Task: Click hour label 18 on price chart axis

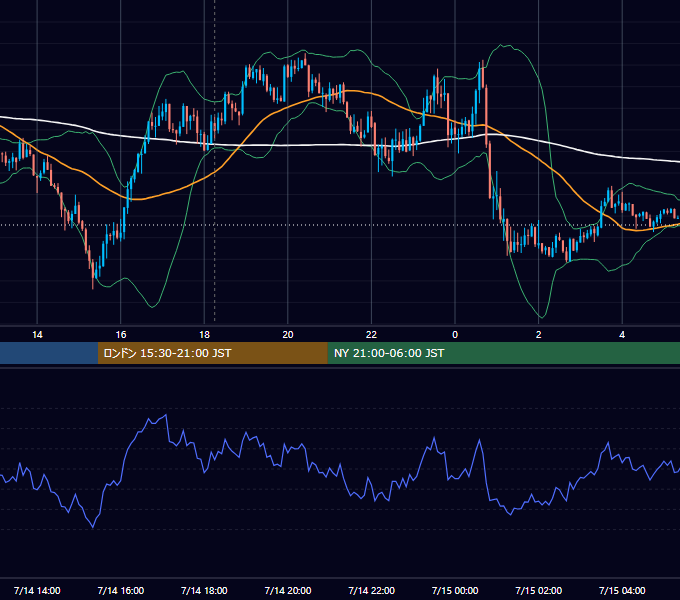Action: 204,334
